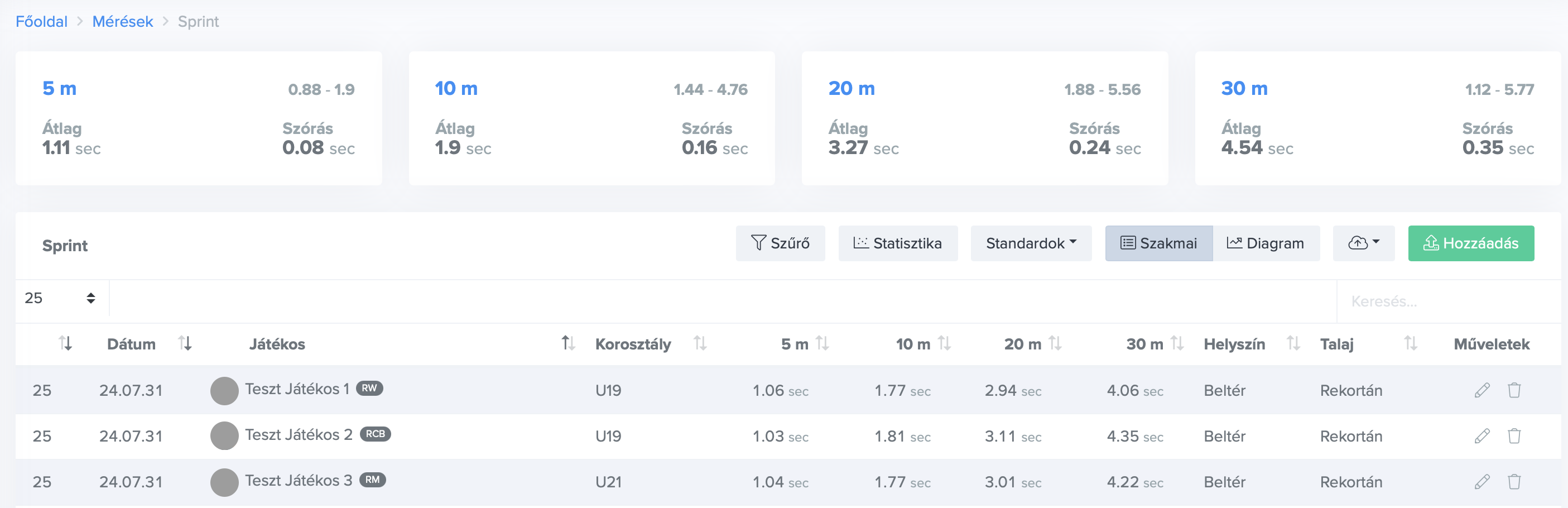Viewport: 1568px width, 508px height.
Task: Open the Standardok dropdown
Action: [1031, 243]
